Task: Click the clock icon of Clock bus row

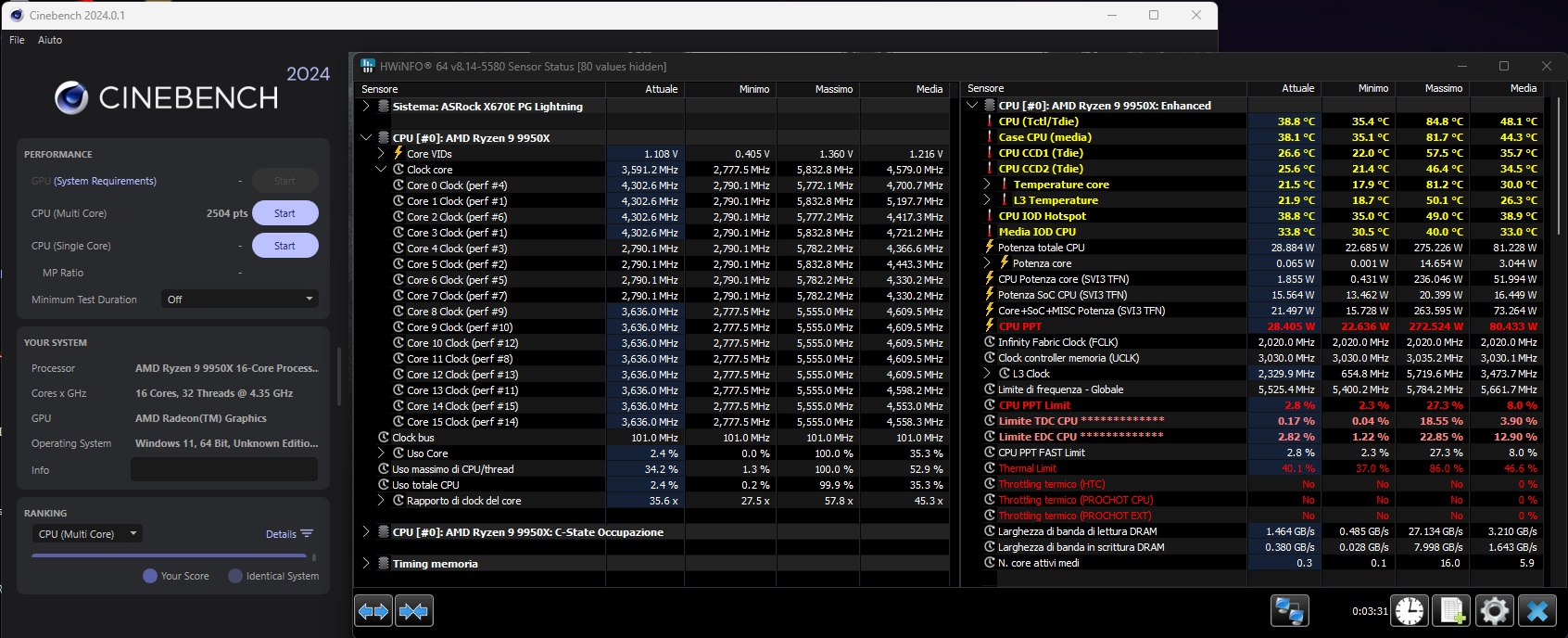Action: 384,437
